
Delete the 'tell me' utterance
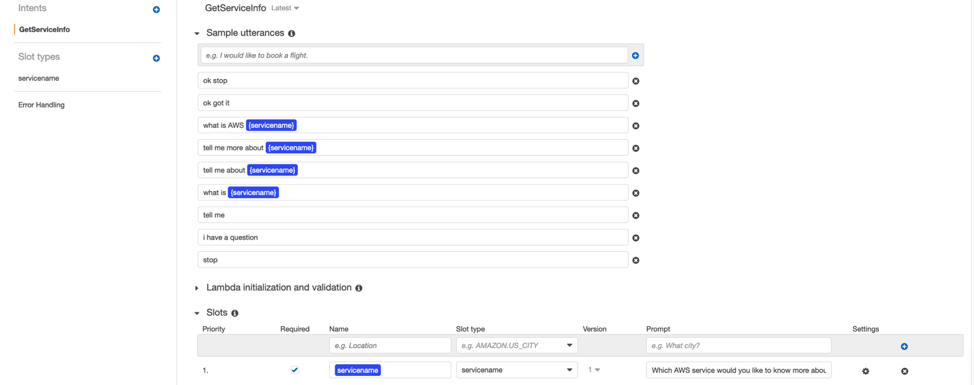click(635, 215)
